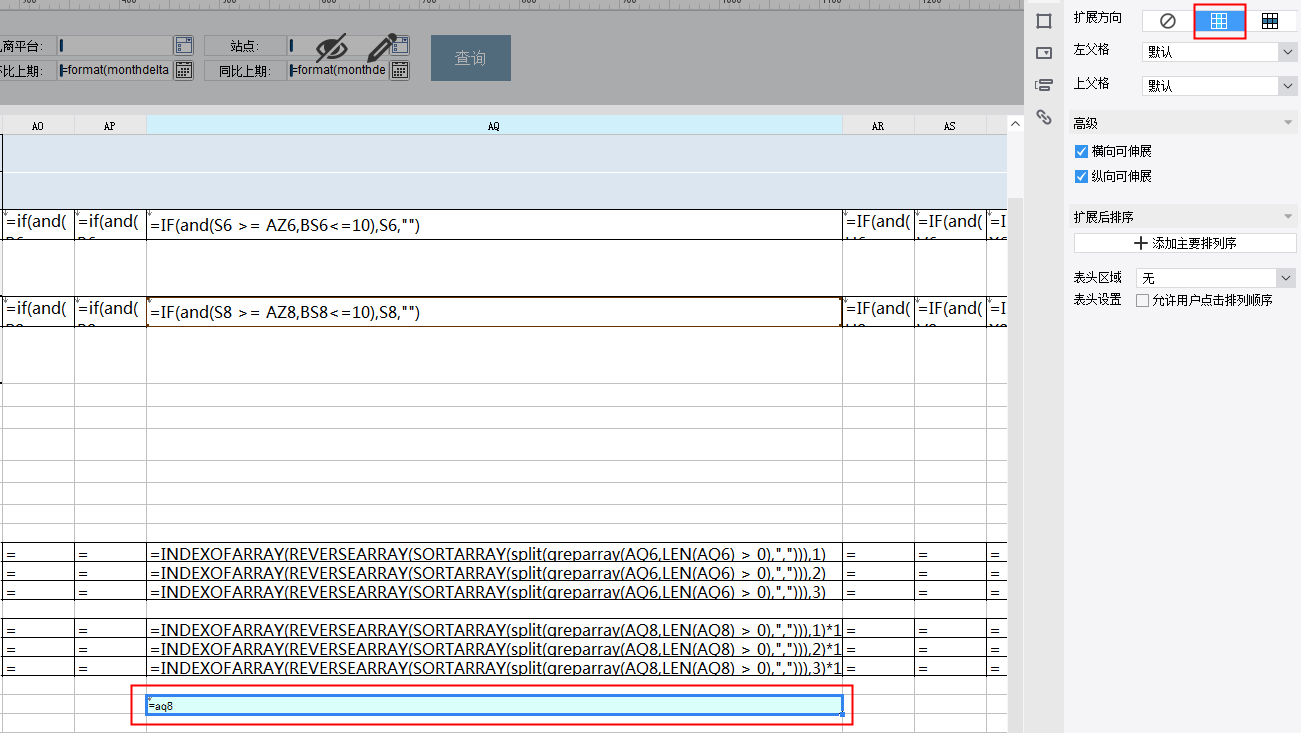This screenshot has width=1301, height=733.
Task: Click the vertical scrollbar up arrow
Action: point(1015,124)
